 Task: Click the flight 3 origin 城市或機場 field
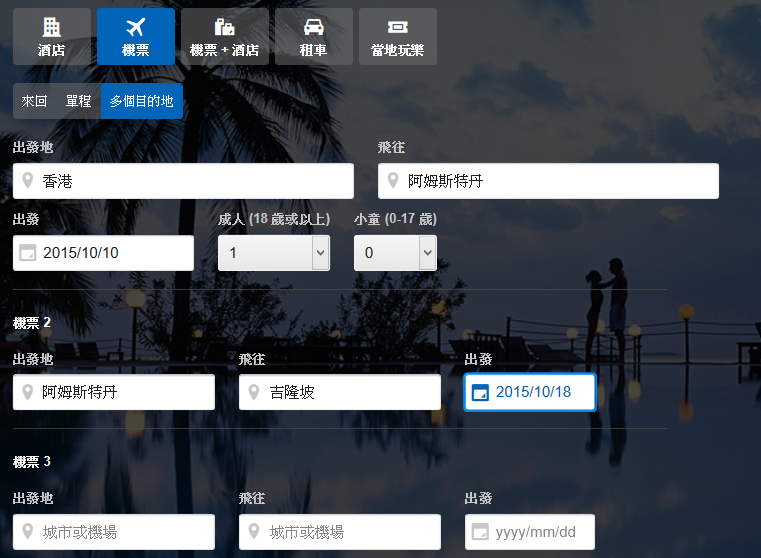click(x=114, y=532)
